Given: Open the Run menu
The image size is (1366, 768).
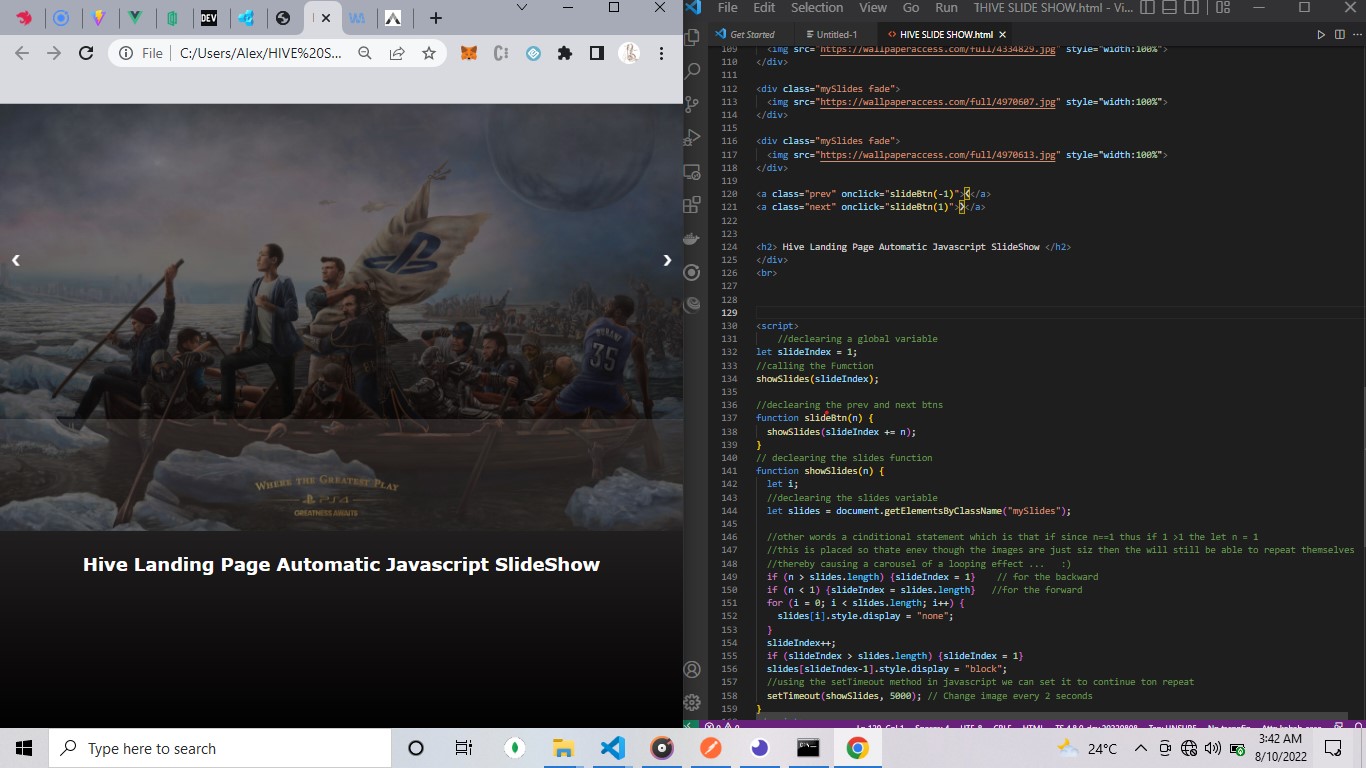Looking at the screenshot, I should (x=946, y=8).
